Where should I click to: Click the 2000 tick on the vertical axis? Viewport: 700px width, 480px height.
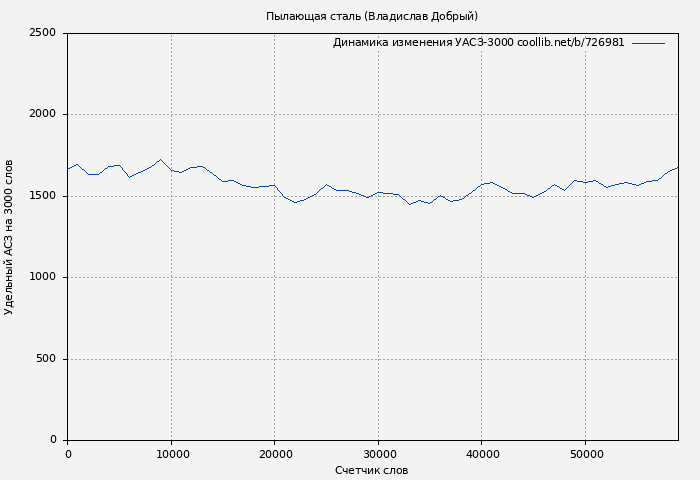click(x=43, y=115)
